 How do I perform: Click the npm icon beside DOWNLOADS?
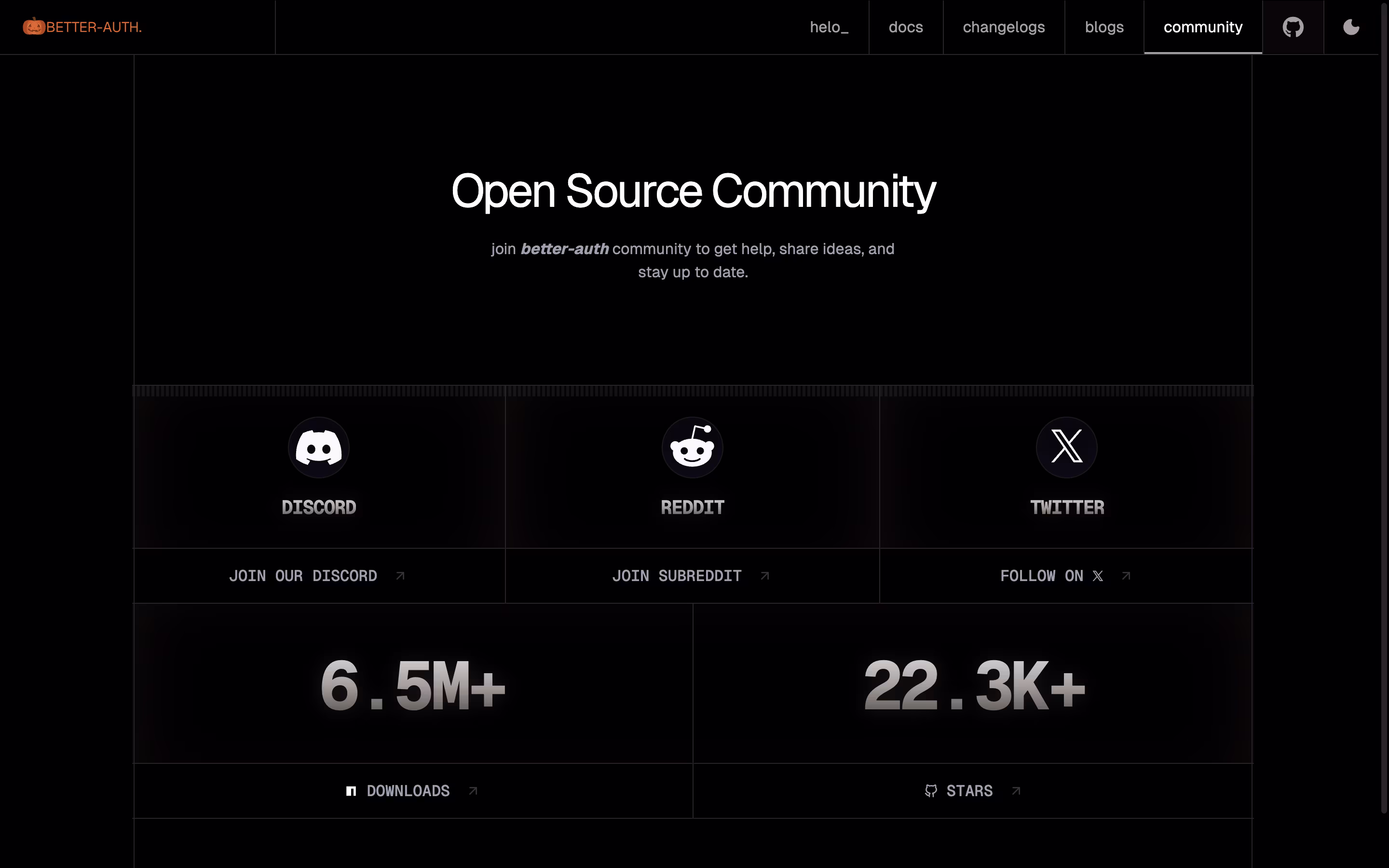[x=351, y=791]
